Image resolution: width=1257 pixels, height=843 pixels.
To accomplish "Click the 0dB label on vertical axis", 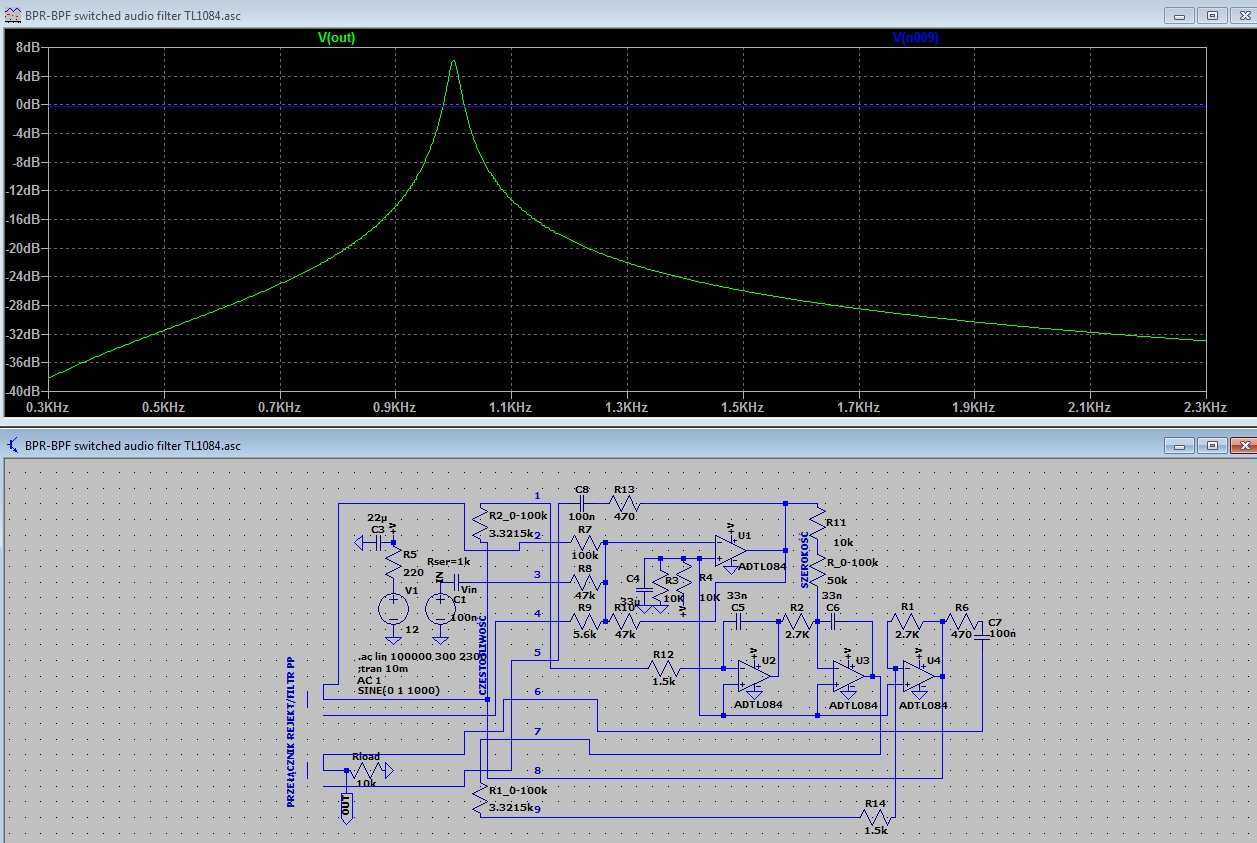I will [x=27, y=105].
